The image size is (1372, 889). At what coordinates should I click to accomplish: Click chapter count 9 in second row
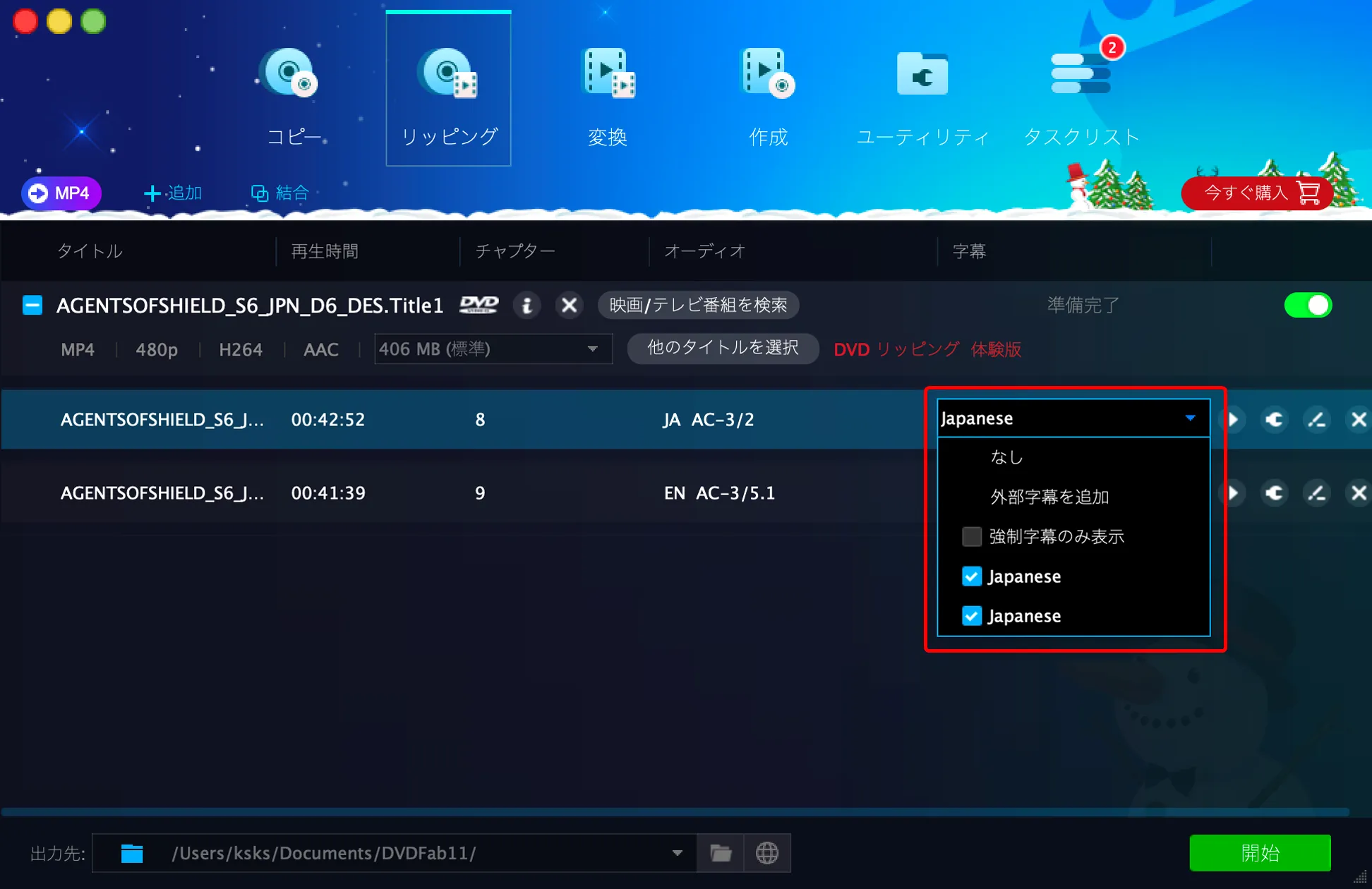pos(480,493)
